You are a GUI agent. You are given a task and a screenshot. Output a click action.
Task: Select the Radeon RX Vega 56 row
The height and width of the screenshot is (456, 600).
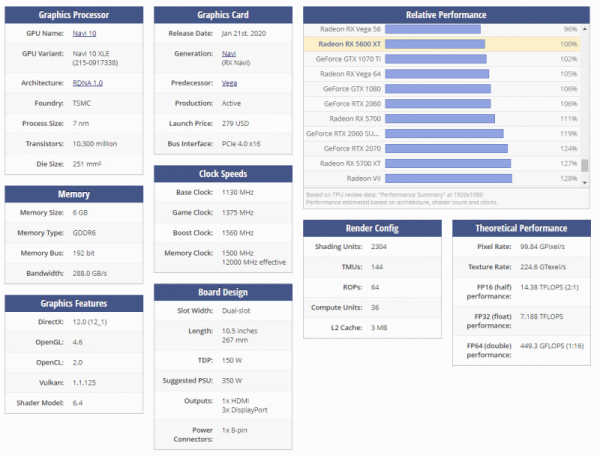point(442,29)
